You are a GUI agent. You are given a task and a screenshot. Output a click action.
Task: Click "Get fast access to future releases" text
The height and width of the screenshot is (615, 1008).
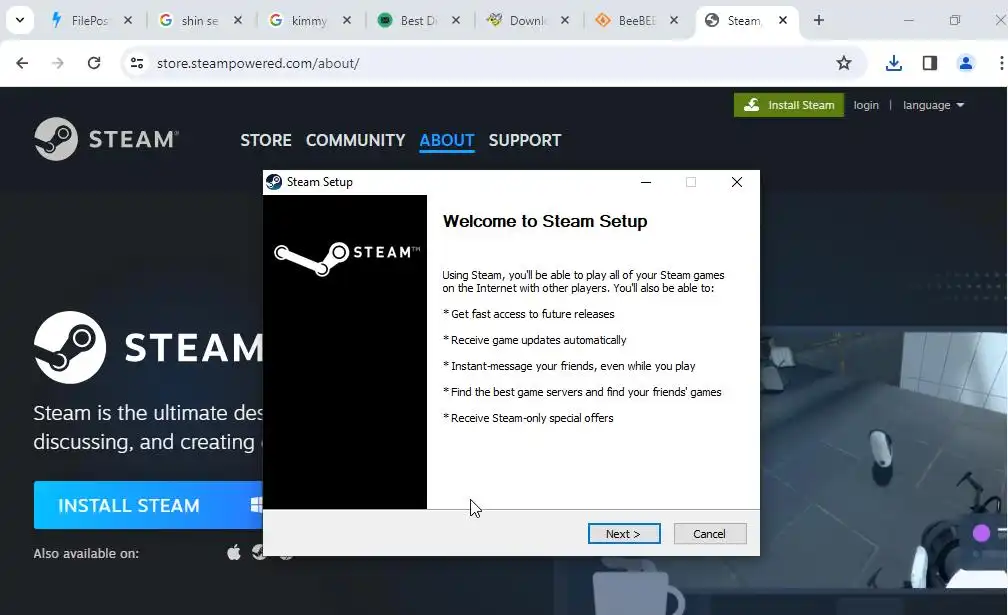(533, 314)
